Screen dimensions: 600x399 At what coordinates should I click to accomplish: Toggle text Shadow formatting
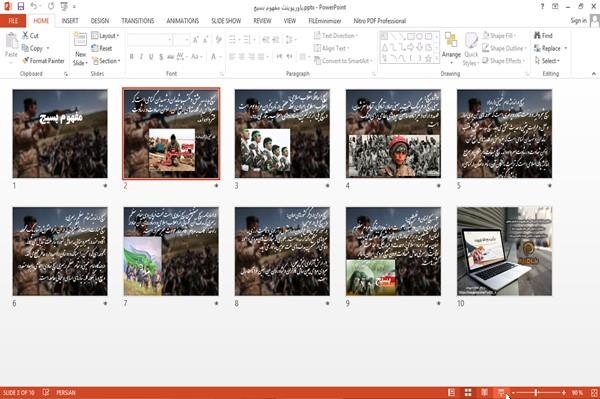coord(161,57)
